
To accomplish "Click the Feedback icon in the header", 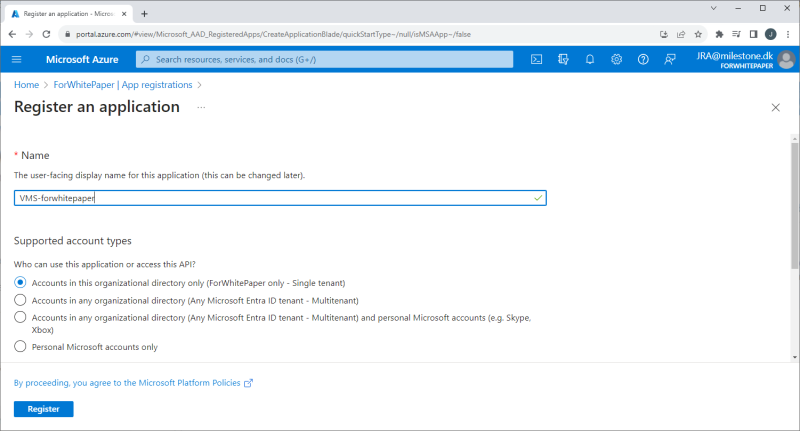I will 670,59.
